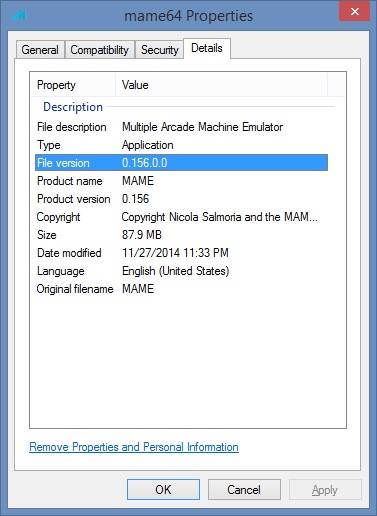Select the Details tab
Viewport: 377px width, 516px height.
[x=207, y=48]
